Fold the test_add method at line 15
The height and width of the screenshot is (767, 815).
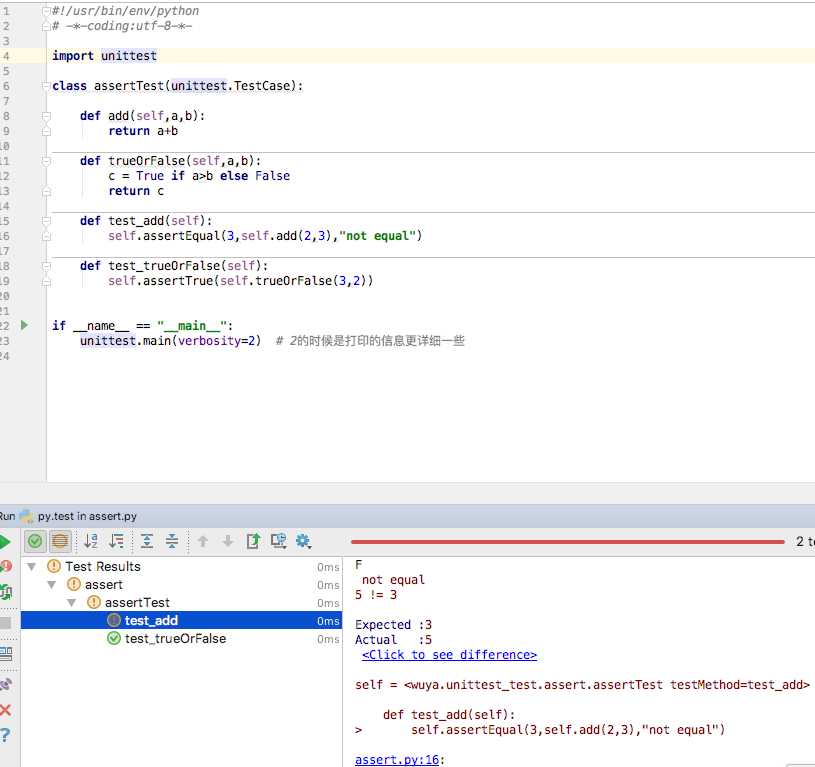point(46,221)
